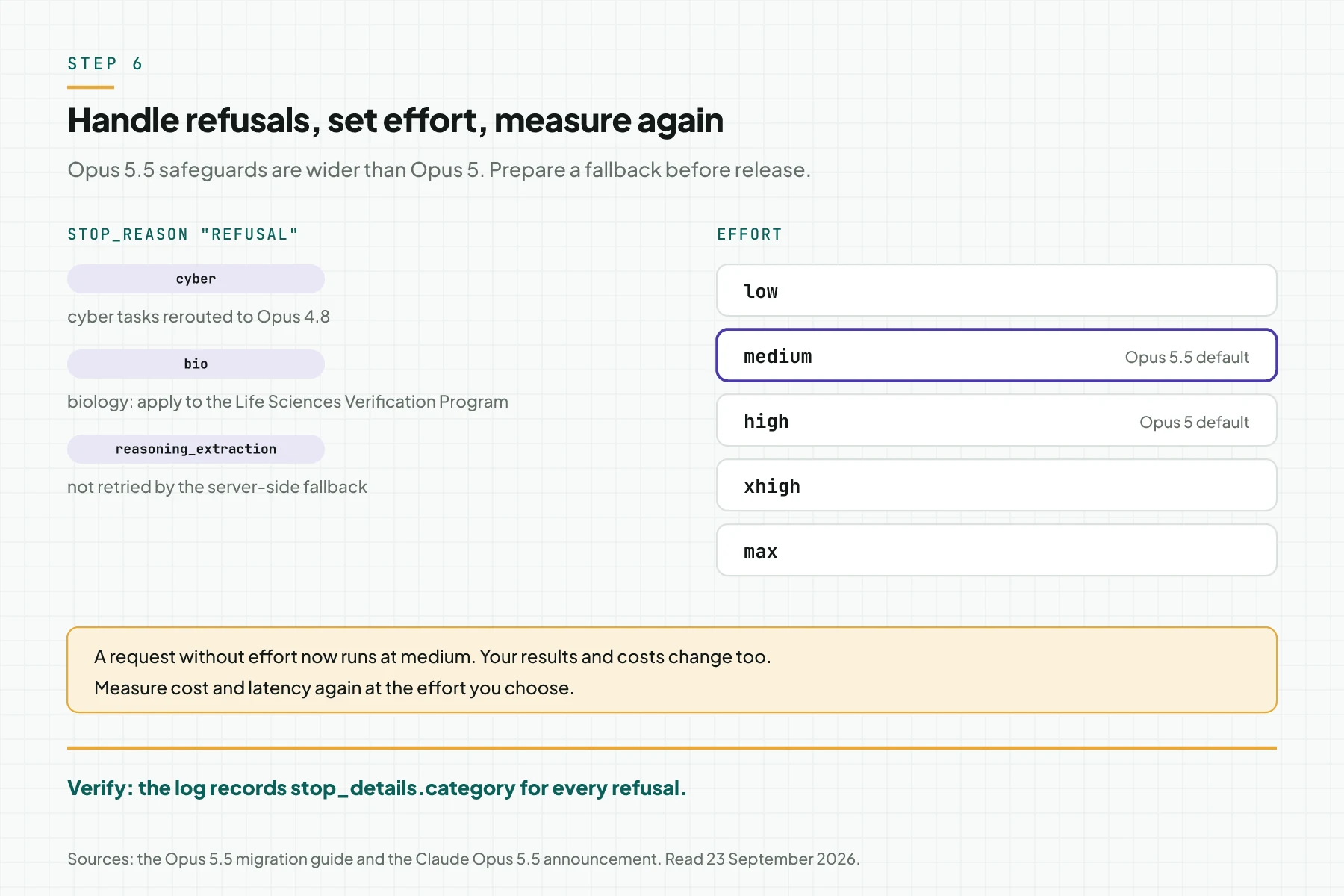The image size is (1344, 896).
Task: Click the EFFORT section label
Action: pos(750,234)
